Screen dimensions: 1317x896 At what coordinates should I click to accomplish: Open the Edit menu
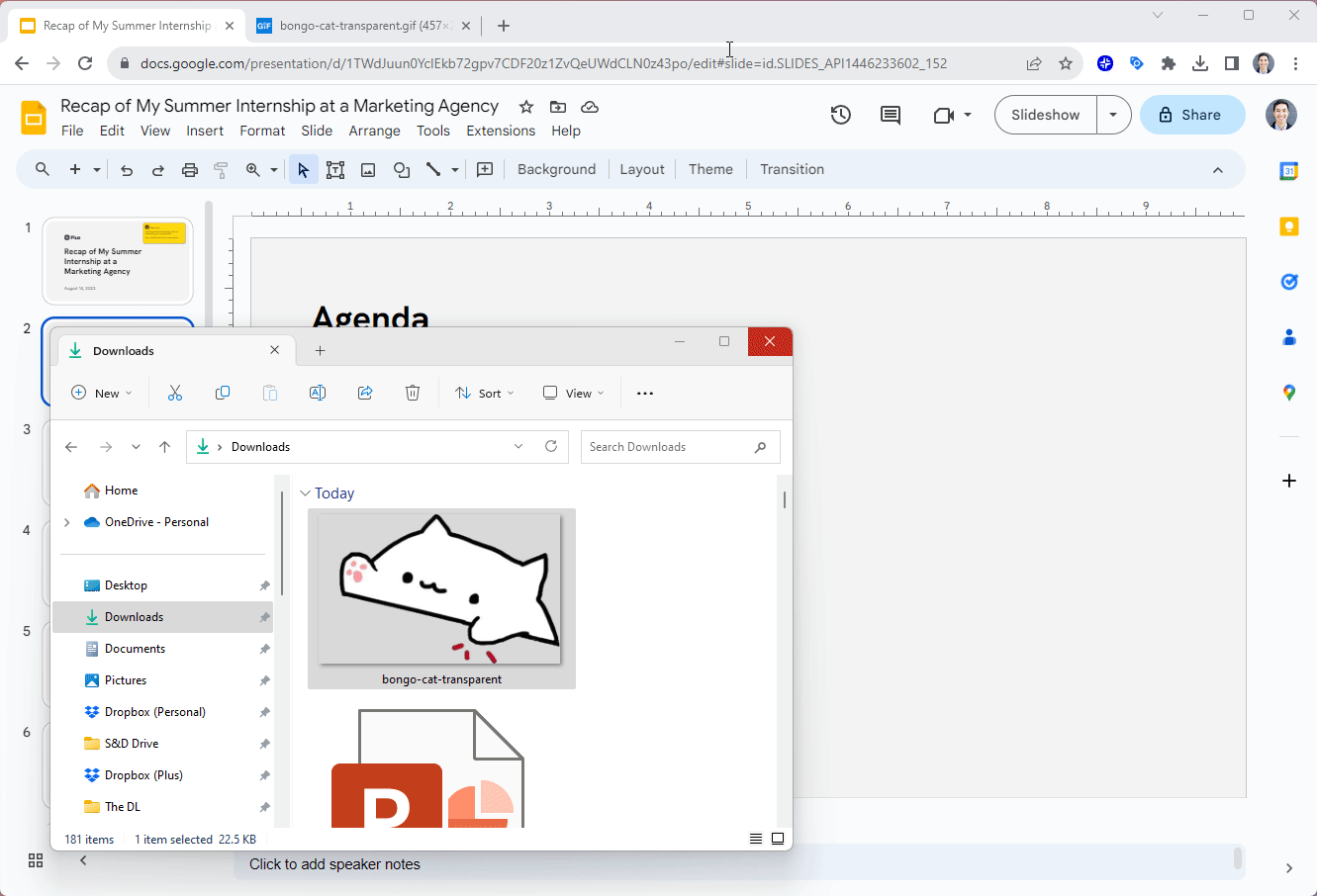point(113,131)
